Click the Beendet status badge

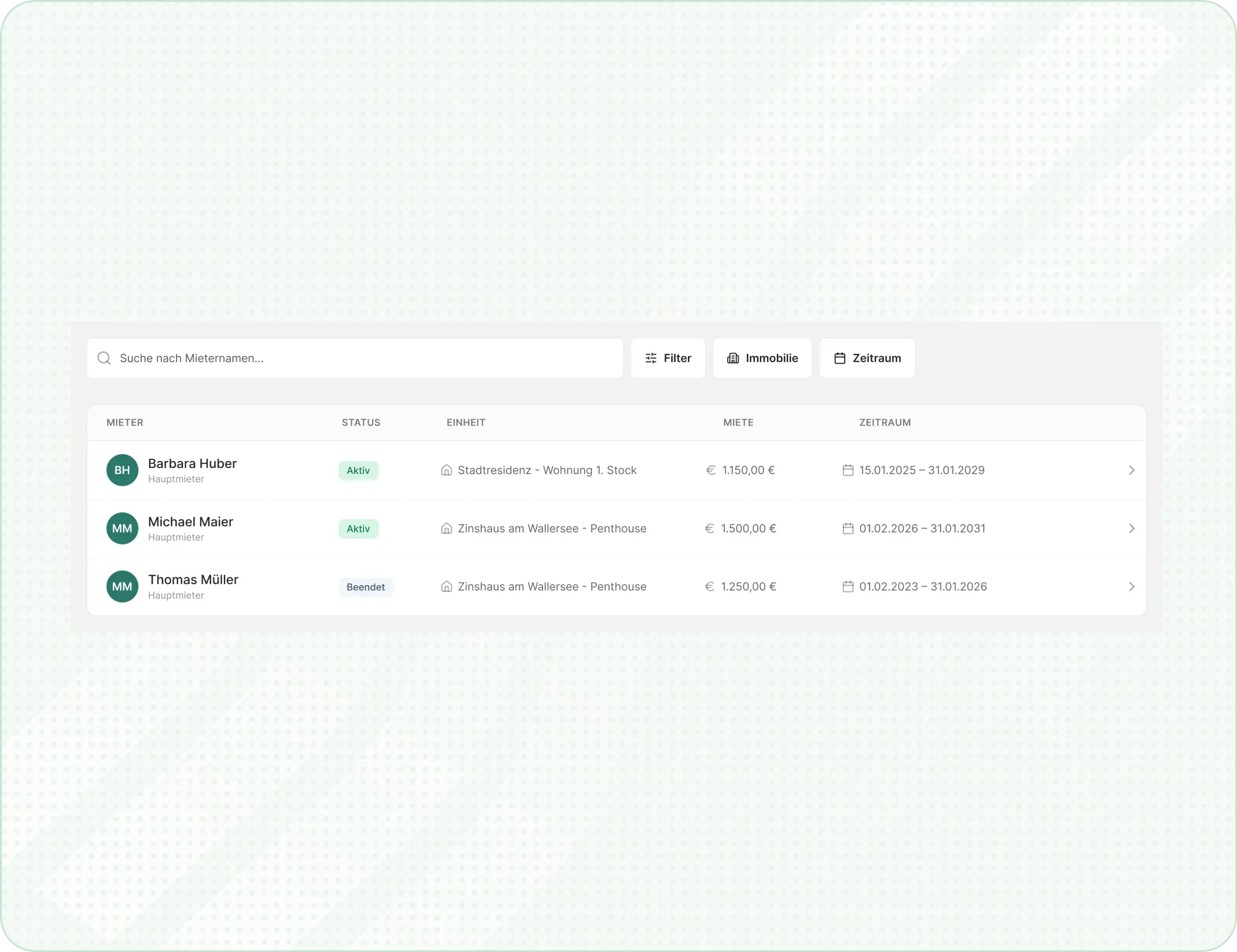pyautogui.click(x=365, y=587)
